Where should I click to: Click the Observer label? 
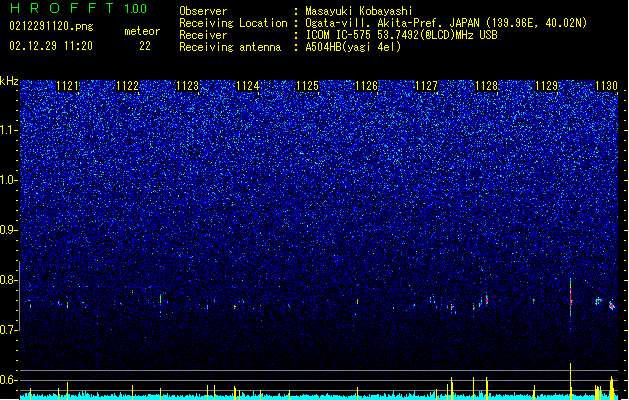(x=203, y=11)
